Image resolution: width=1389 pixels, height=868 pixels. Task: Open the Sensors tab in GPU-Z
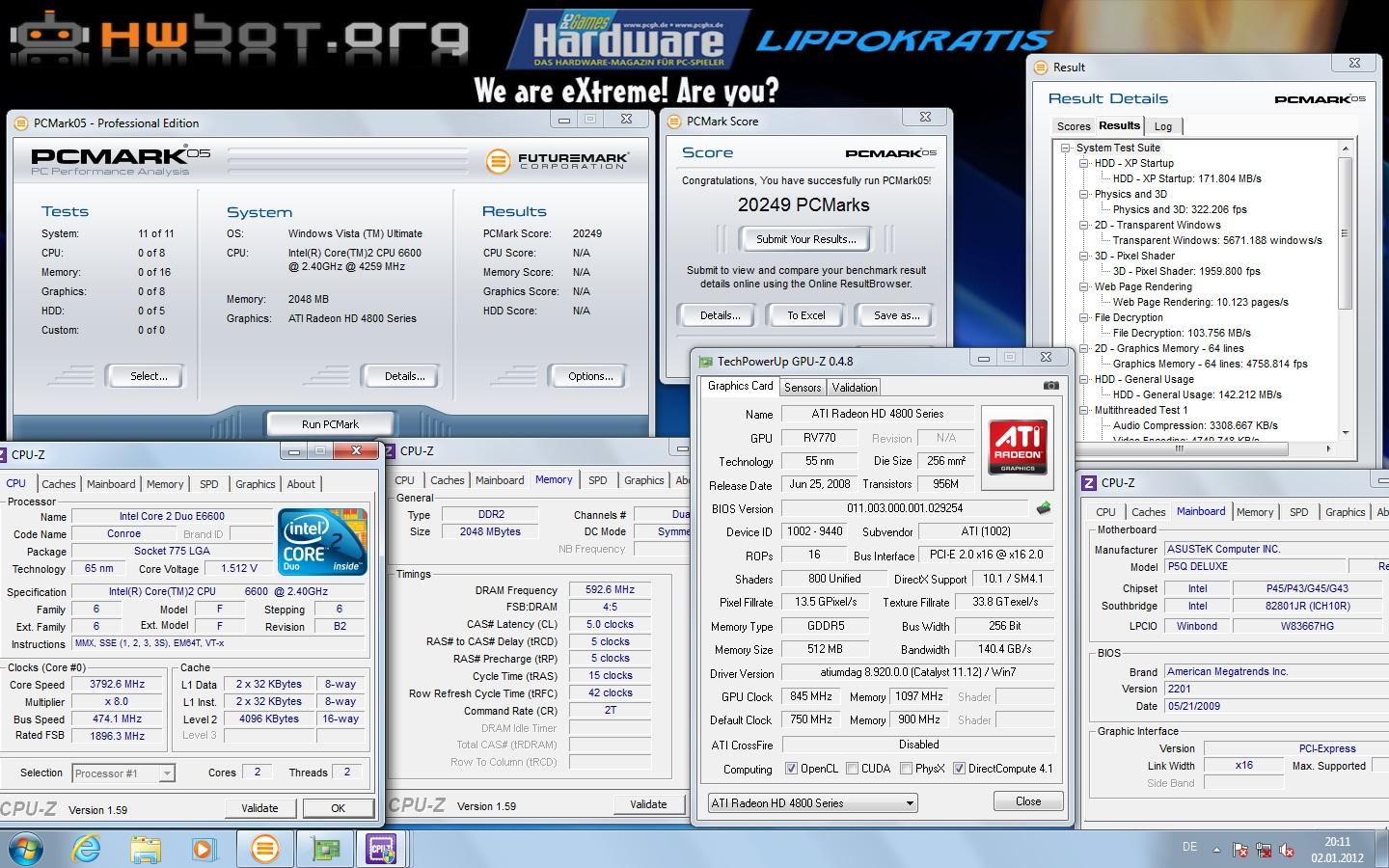coord(803,388)
